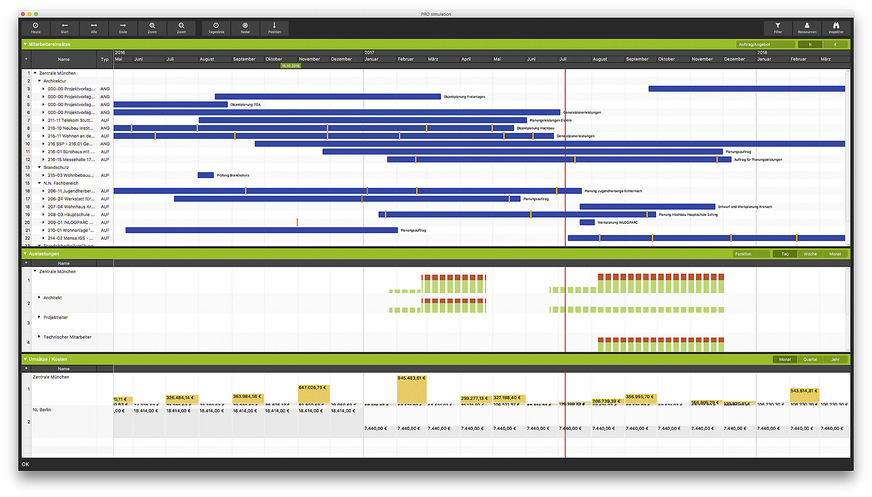
Task: Set Umsätze view to Quartal
Action: coord(810,359)
